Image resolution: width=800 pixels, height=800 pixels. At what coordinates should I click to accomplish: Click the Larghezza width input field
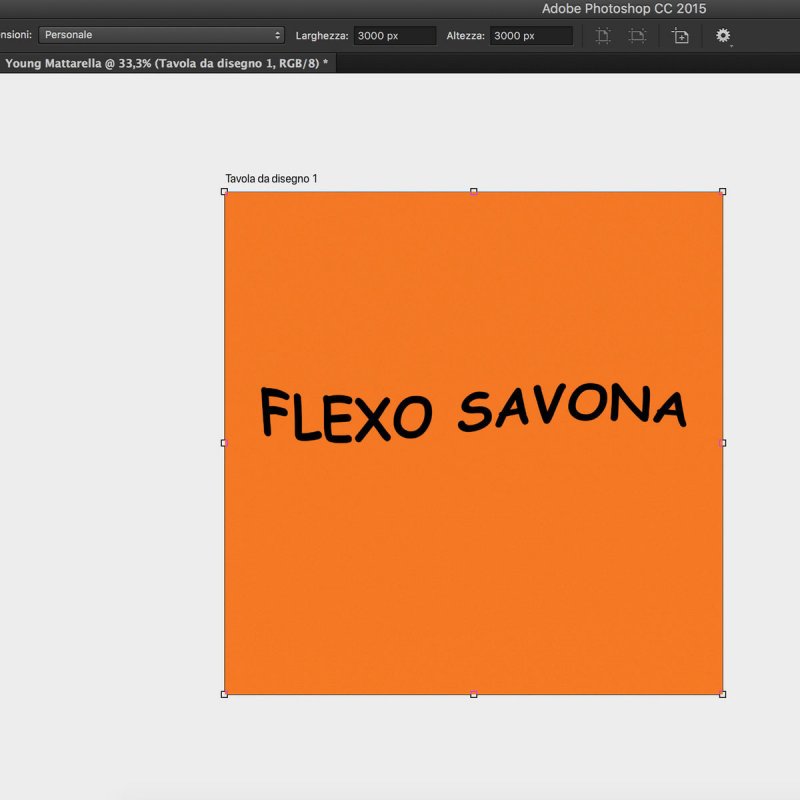[x=394, y=36]
